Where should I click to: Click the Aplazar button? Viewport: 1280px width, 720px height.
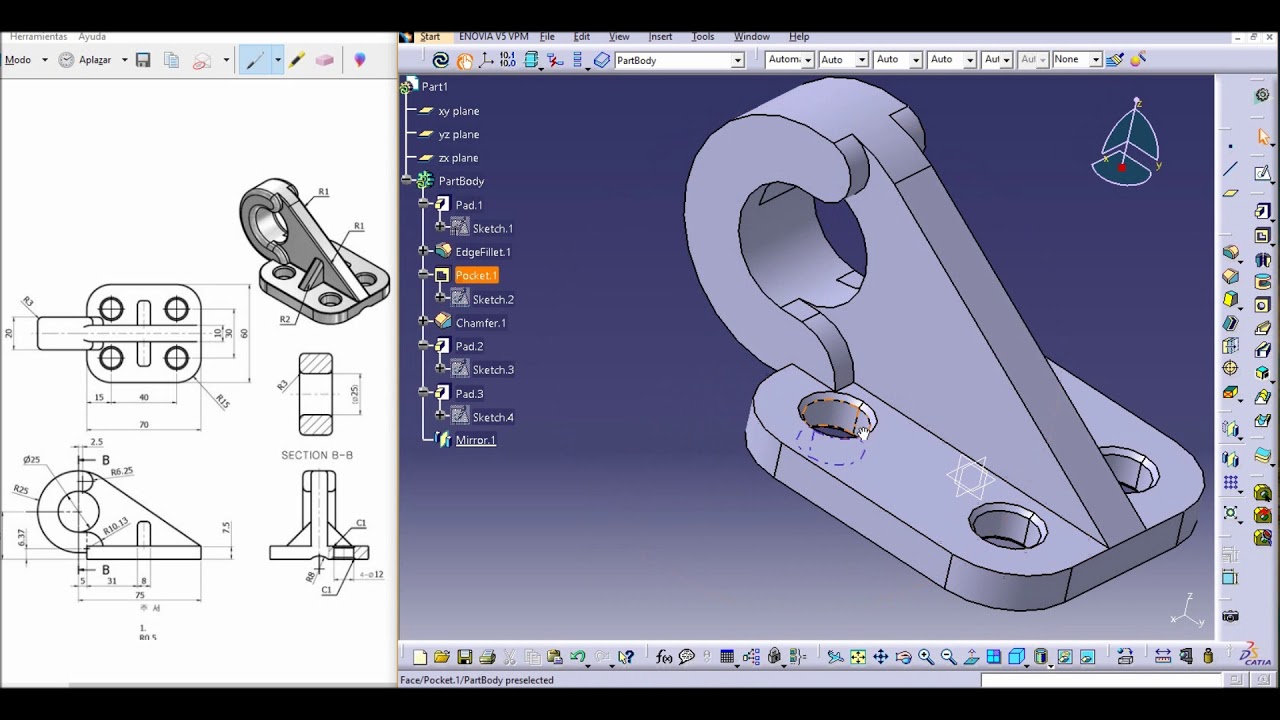[x=95, y=60]
